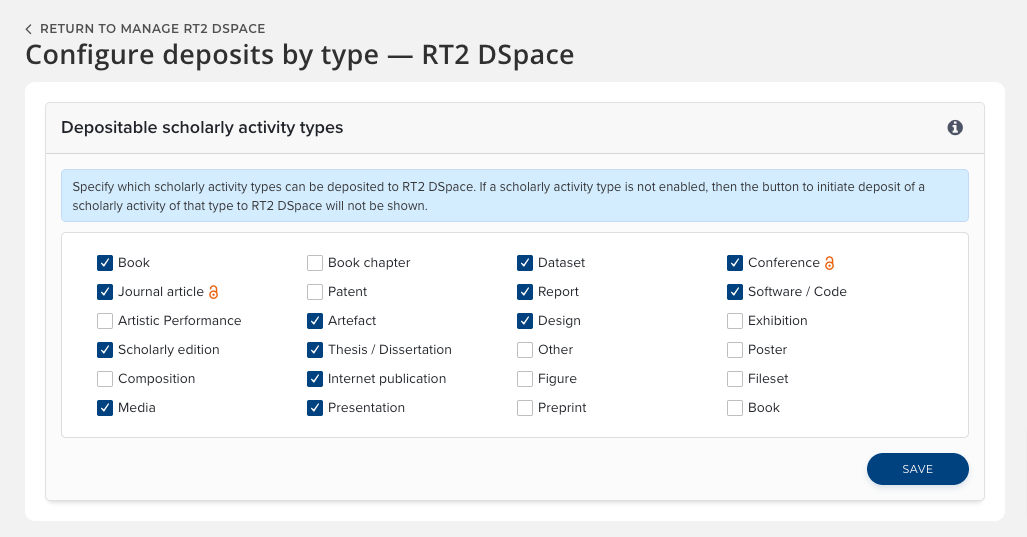Uncheck the Dataset checkbox
Image resolution: width=1027 pixels, height=537 pixels.
click(x=525, y=263)
